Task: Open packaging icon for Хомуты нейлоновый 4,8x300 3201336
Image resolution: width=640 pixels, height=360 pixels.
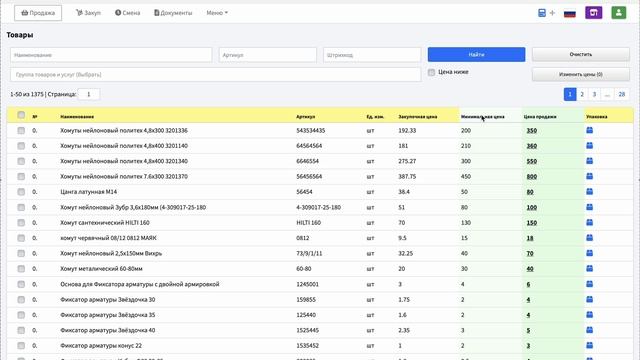Action: 589,130
